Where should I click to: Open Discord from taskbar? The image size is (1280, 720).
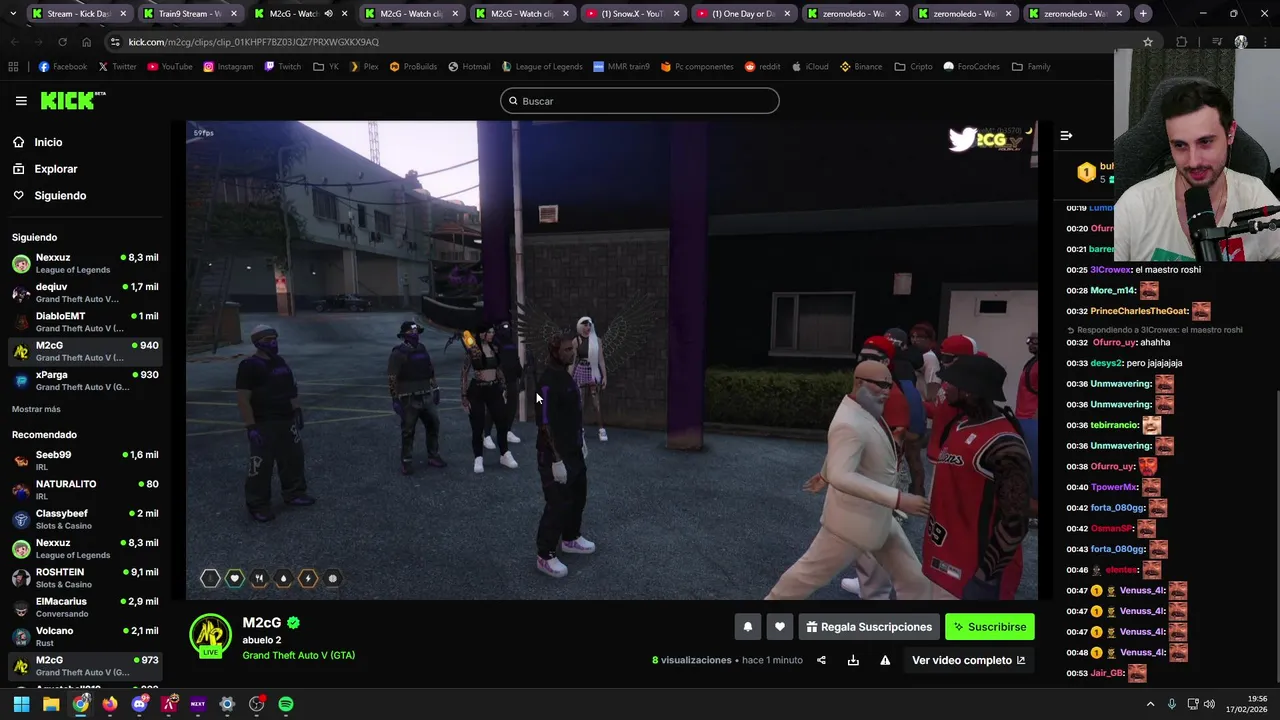point(139,704)
